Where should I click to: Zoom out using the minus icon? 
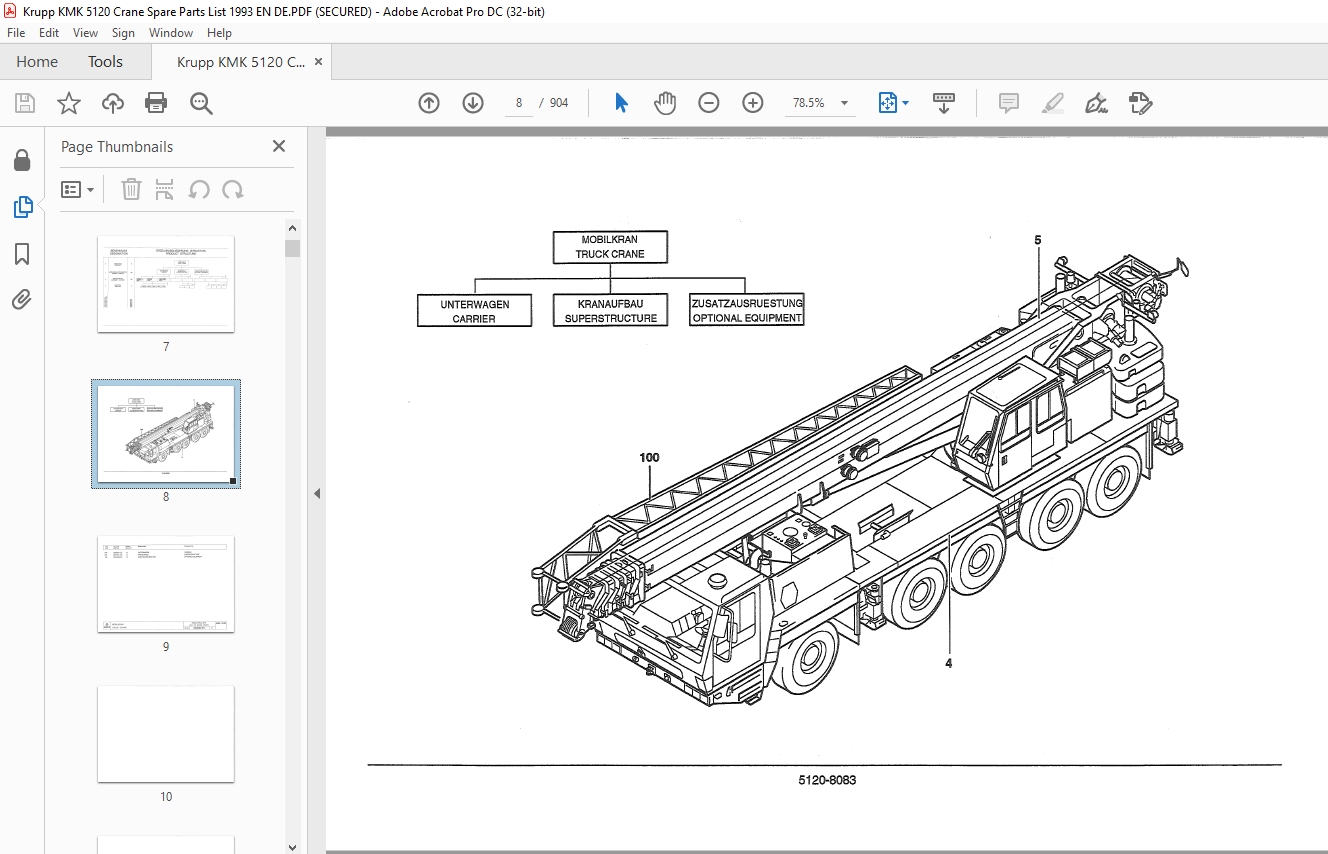pyautogui.click(x=709, y=103)
